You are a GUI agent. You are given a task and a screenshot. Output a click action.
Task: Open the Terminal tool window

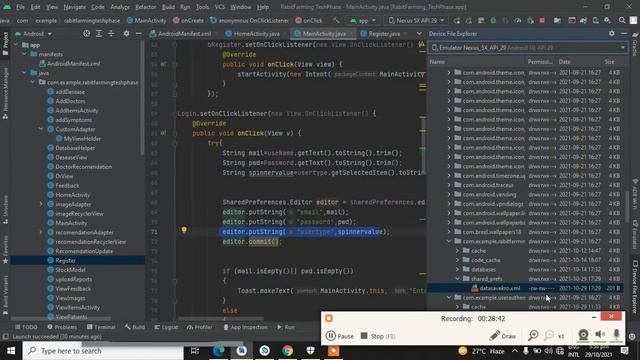[x=101, y=327]
